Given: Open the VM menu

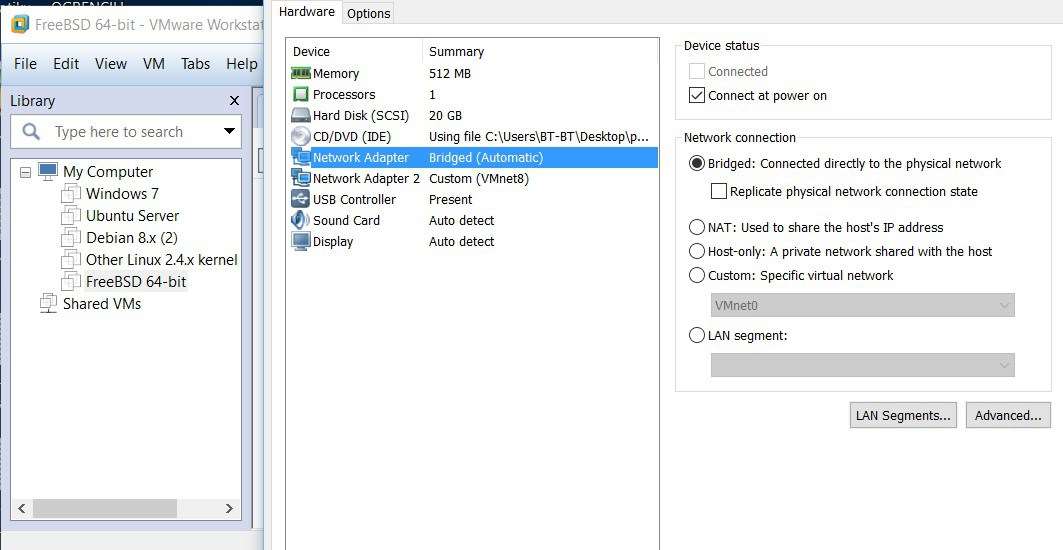Looking at the screenshot, I should [x=154, y=64].
